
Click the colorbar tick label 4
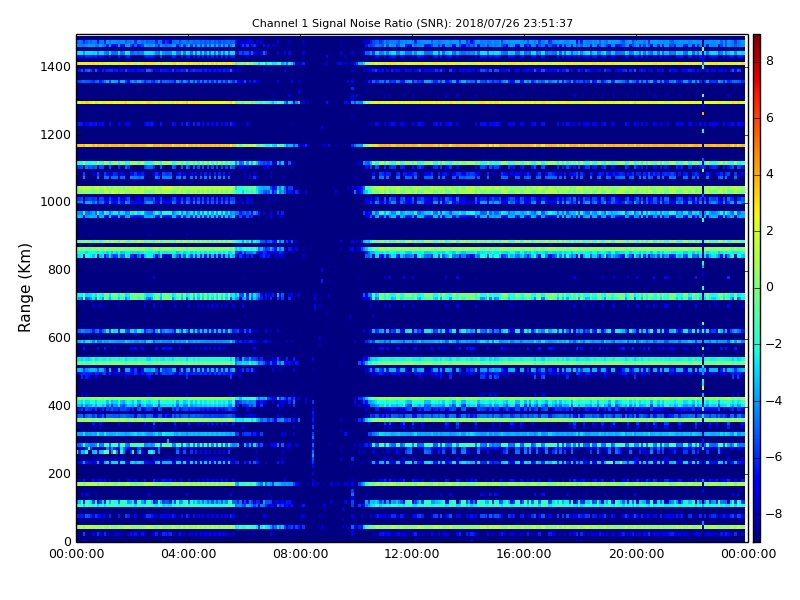click(x=770, y=174)
